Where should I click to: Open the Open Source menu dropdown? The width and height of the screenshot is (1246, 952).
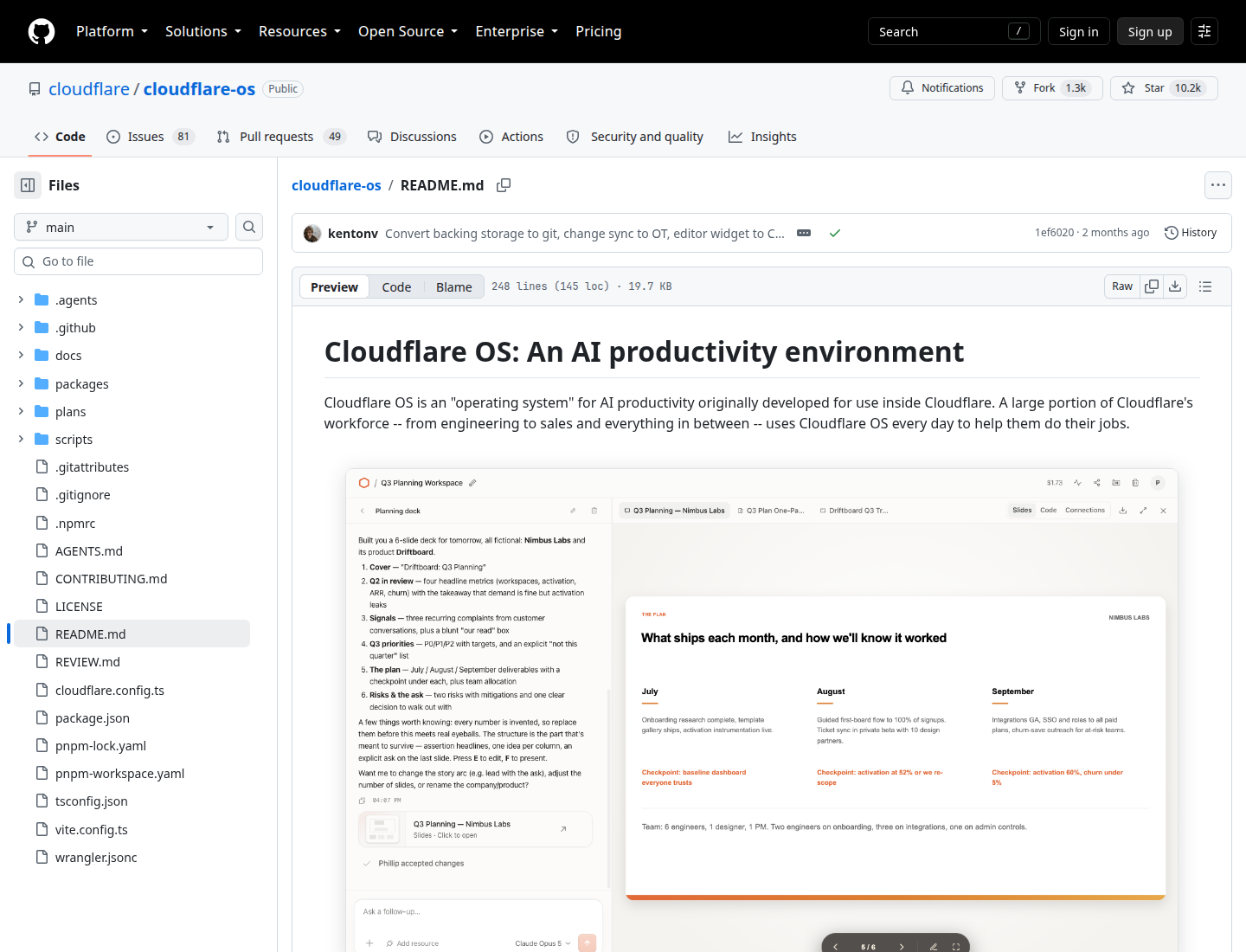point(408,31)
